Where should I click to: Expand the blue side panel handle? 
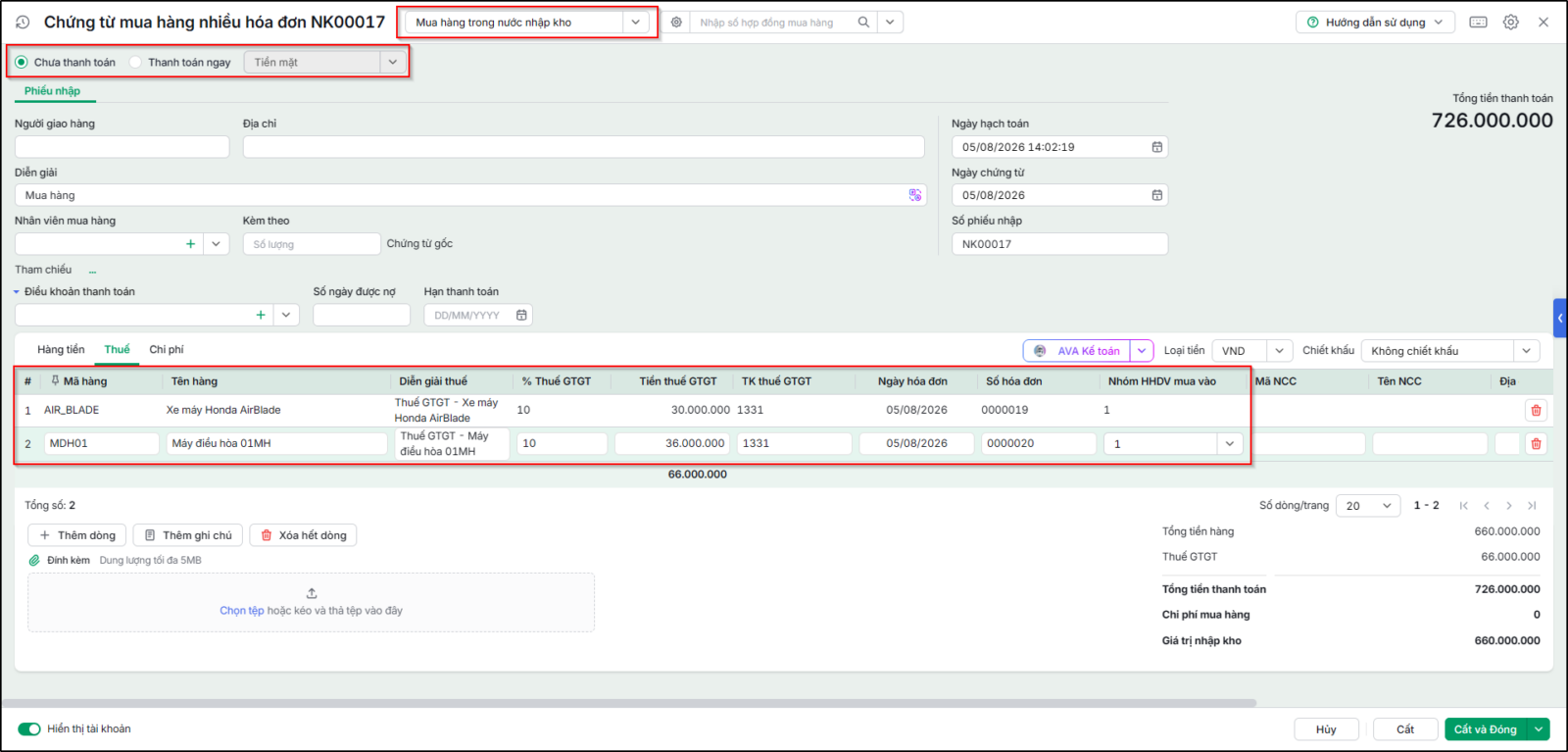tap(1560, 318)
